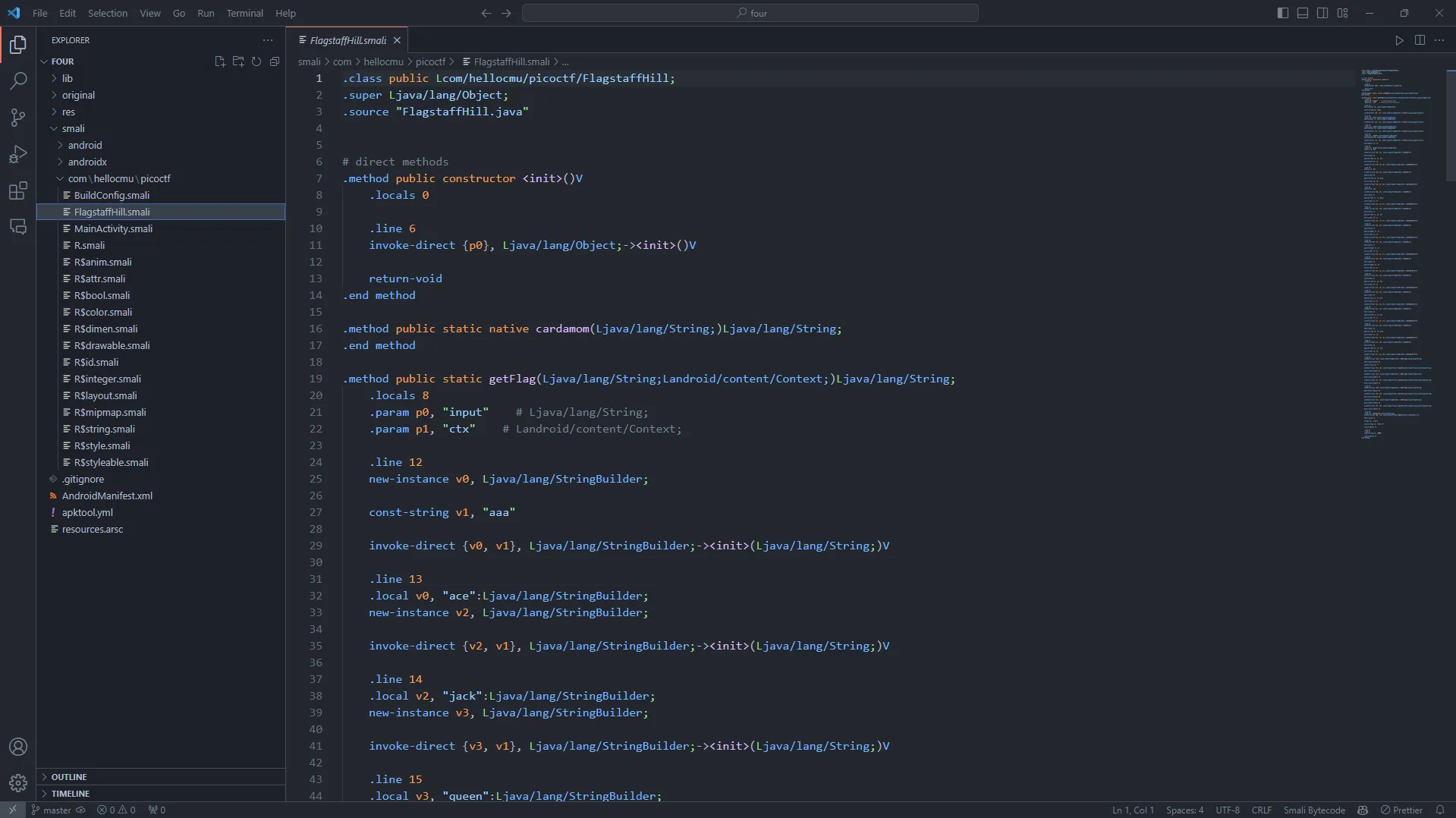Open notifications bell in status bar
The width and height of the screenshot is (1456, 818).
click(x=1439, y=810)
